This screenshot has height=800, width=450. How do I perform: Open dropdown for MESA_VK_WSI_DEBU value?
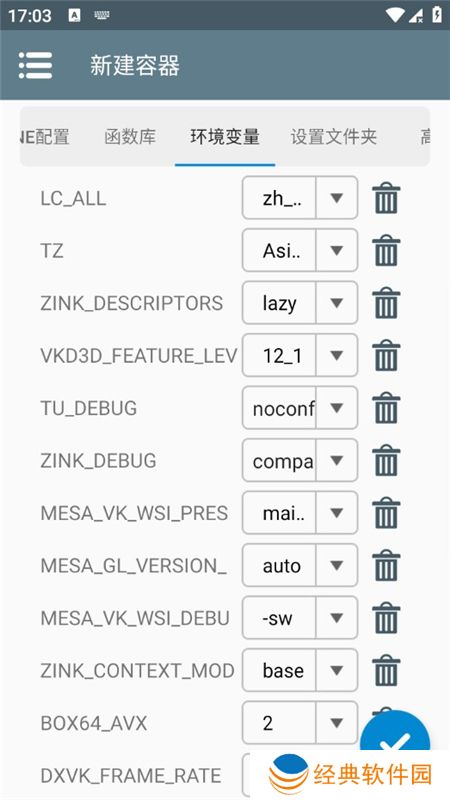click(x=337, y=618)
